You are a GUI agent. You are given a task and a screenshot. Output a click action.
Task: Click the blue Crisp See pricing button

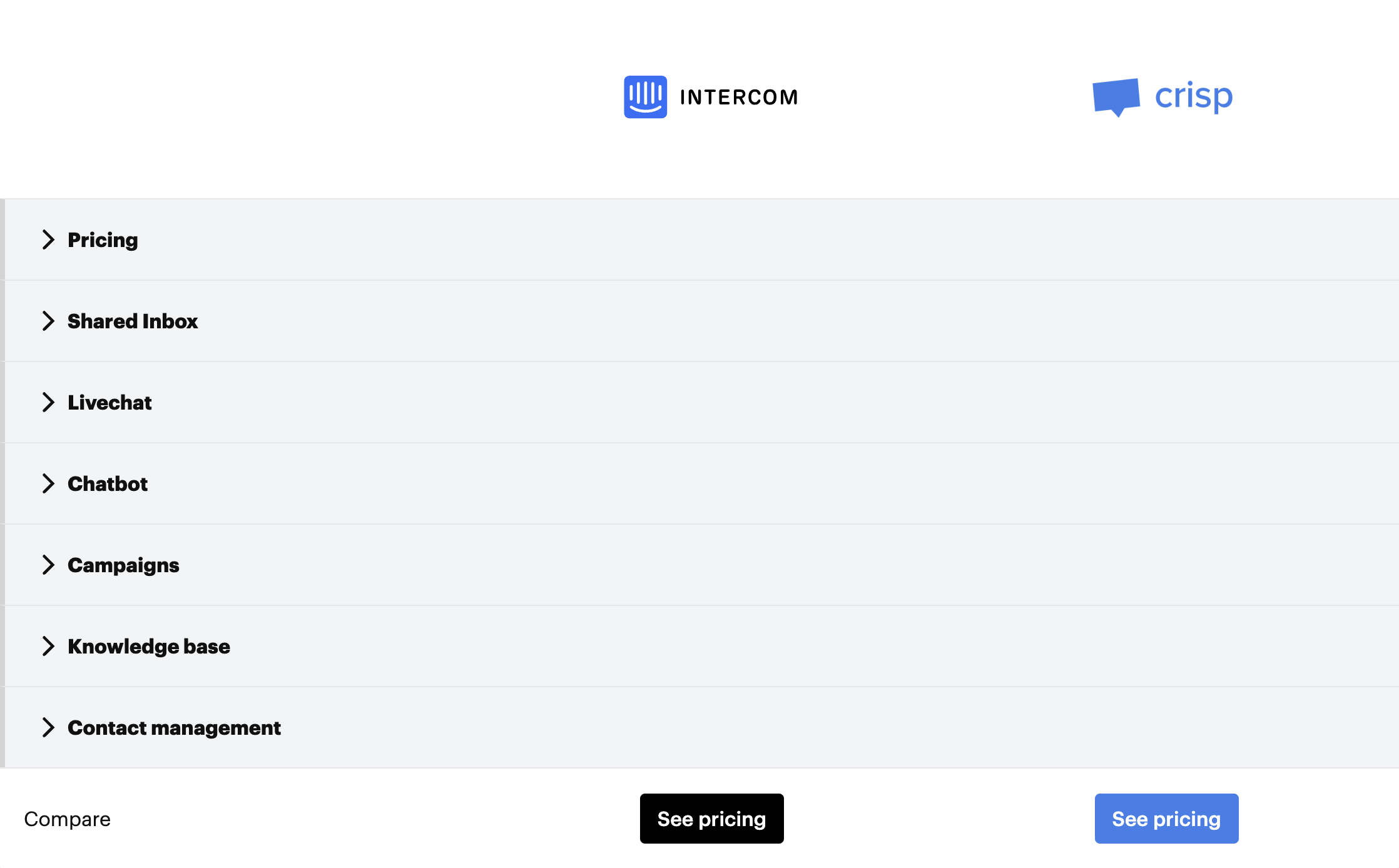pyautogui.click(x=1166, y=819)
